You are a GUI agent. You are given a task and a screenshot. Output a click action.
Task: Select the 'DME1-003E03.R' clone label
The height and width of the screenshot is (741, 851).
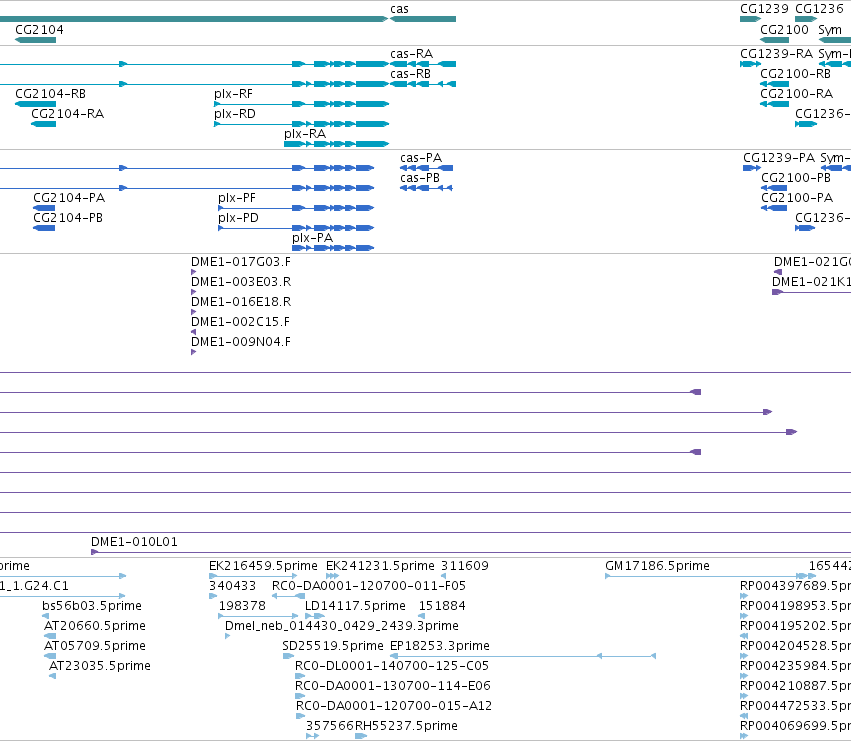click(x=241, y=282)
